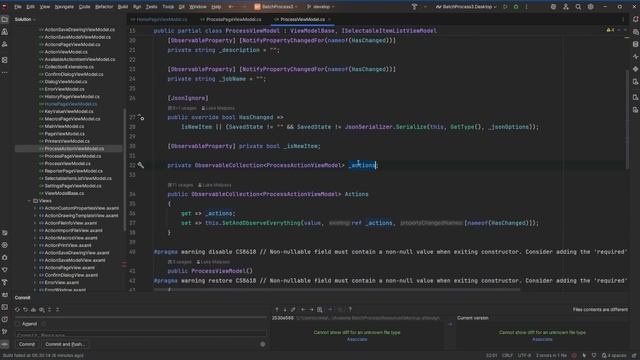Collapse the Views folder
The width and height of the screenshot is (640, 360).
click(x=29, y=201)
